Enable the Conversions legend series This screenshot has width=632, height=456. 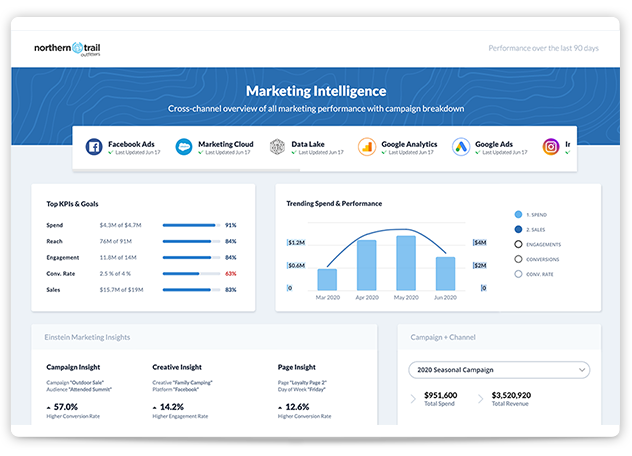[518, 259]
